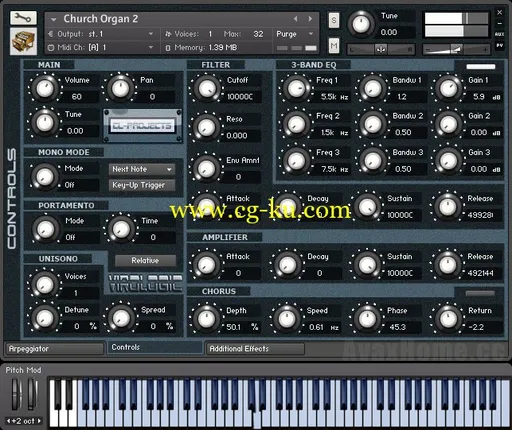Screen dimensions: 512x430
Task: Click the Filter envelope Release knob
Action: pos(448,207)
